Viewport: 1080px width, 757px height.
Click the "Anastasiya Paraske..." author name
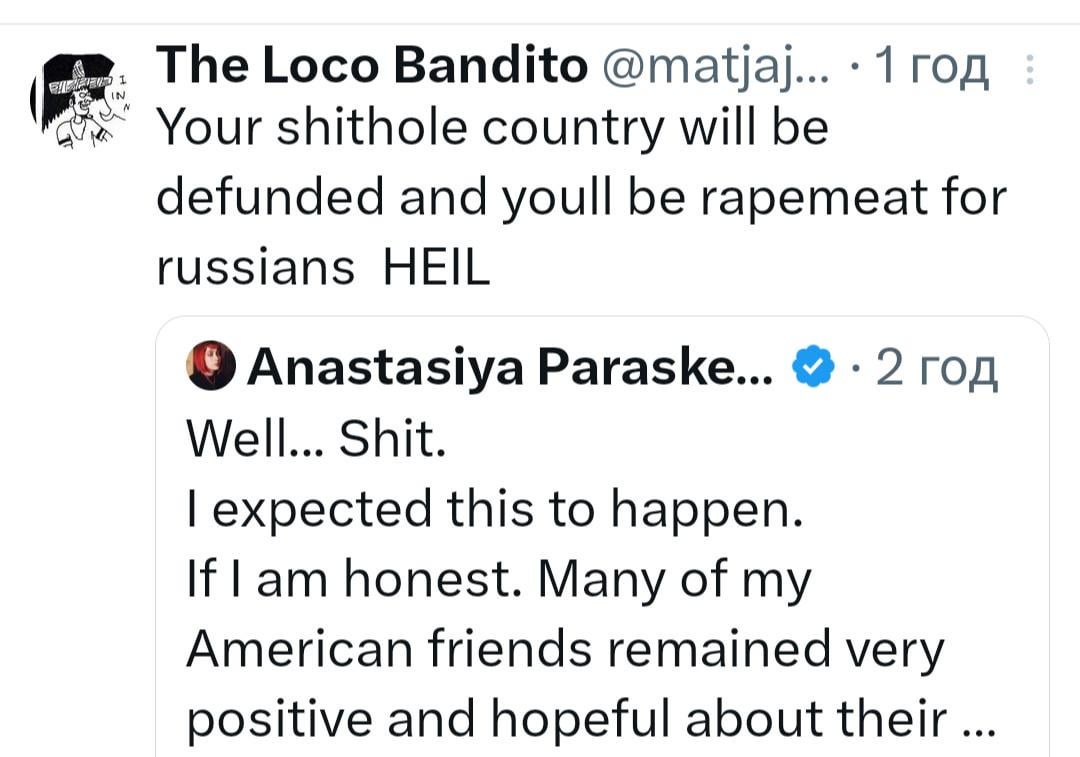point(508,368)
